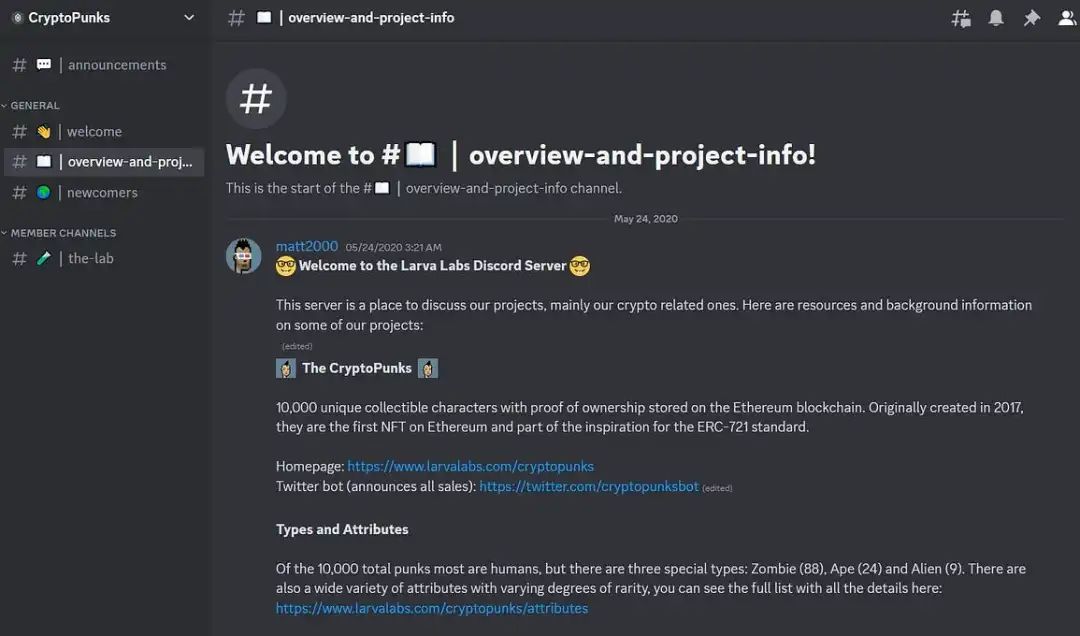
Task: Open the Threads icon in channel header
Action: click(961, 18)
